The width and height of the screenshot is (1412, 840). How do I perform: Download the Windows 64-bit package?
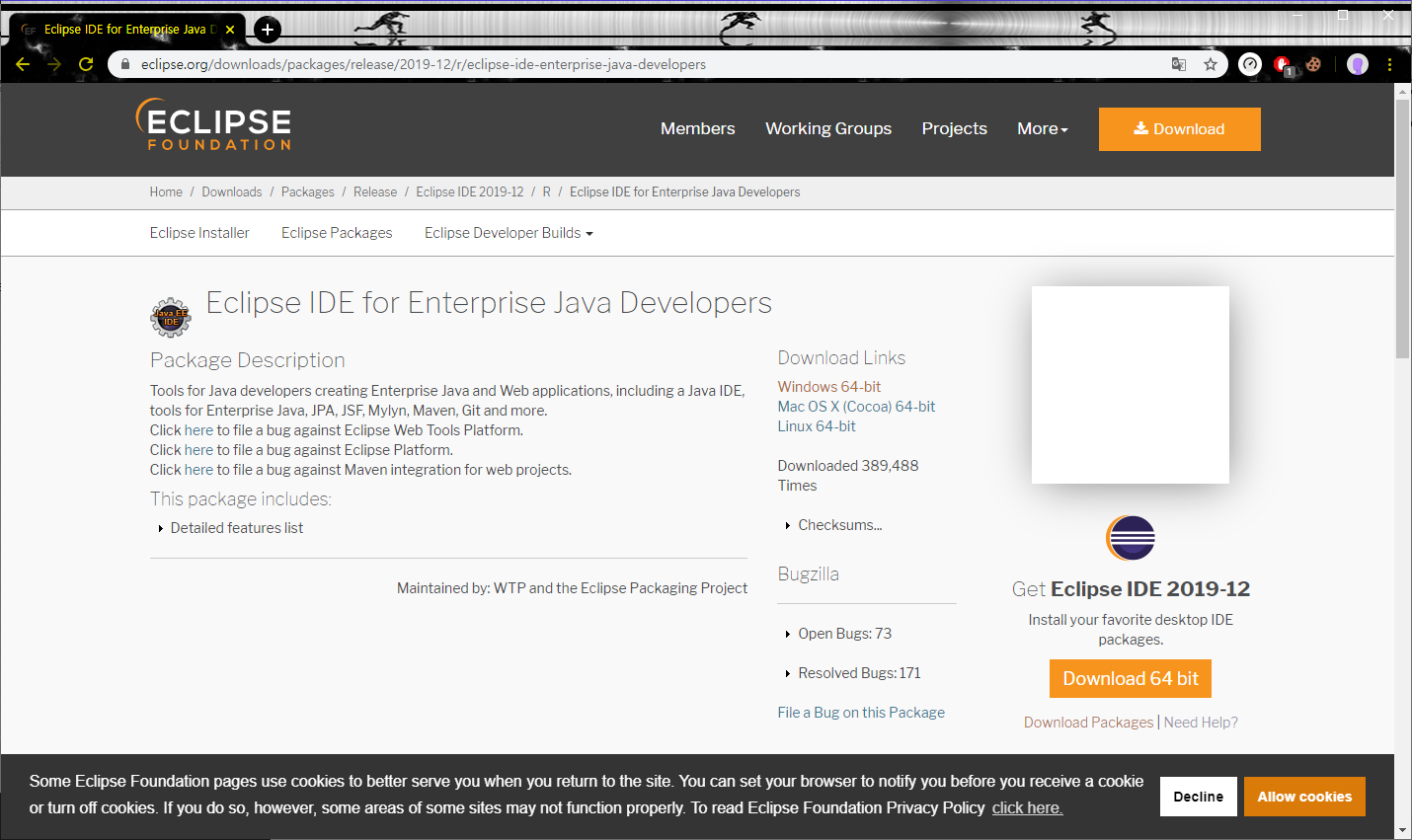tap(829, 387)
